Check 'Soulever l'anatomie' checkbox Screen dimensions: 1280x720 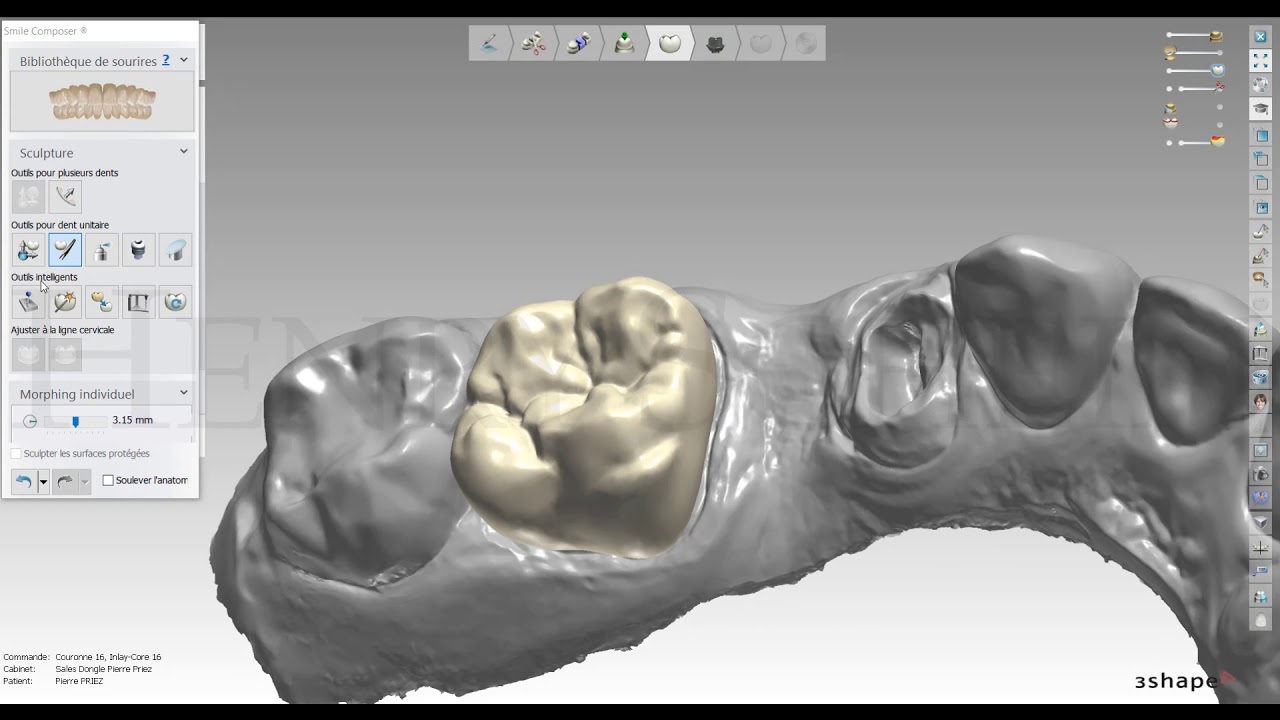[108, 480]
